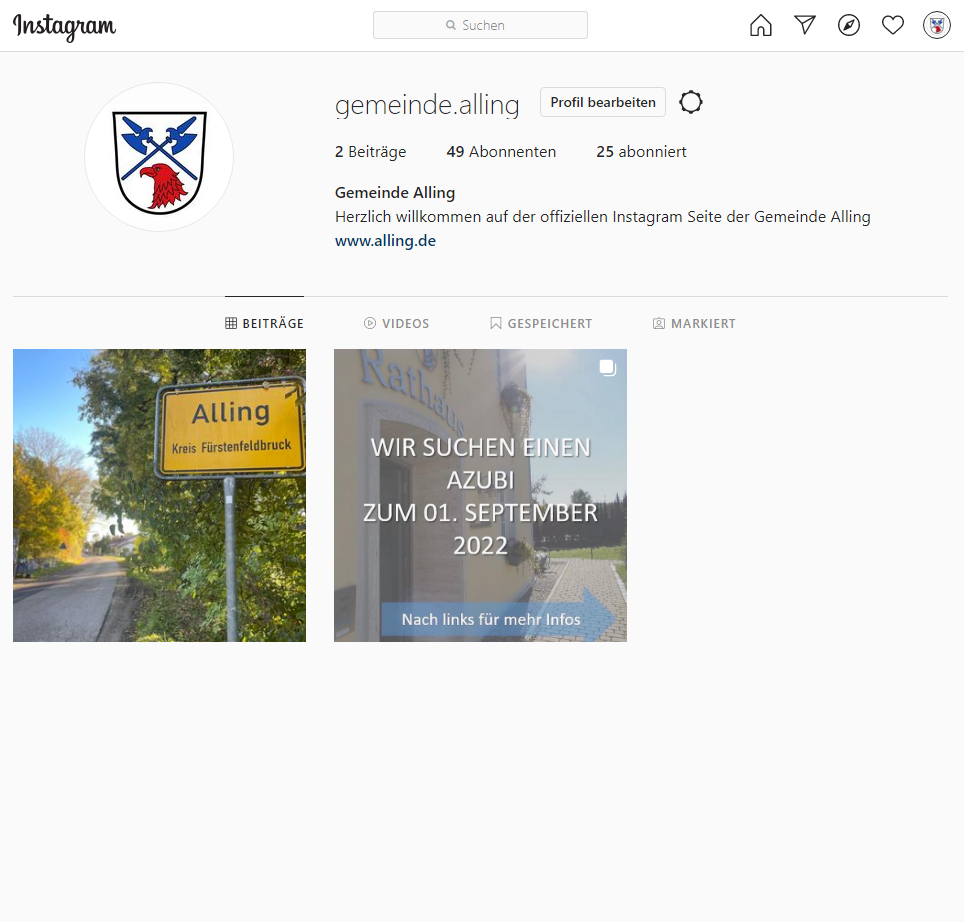Click the Herzlich willkommen bio text
This screenshot has width=964, height=922.
tap(602, 217)
